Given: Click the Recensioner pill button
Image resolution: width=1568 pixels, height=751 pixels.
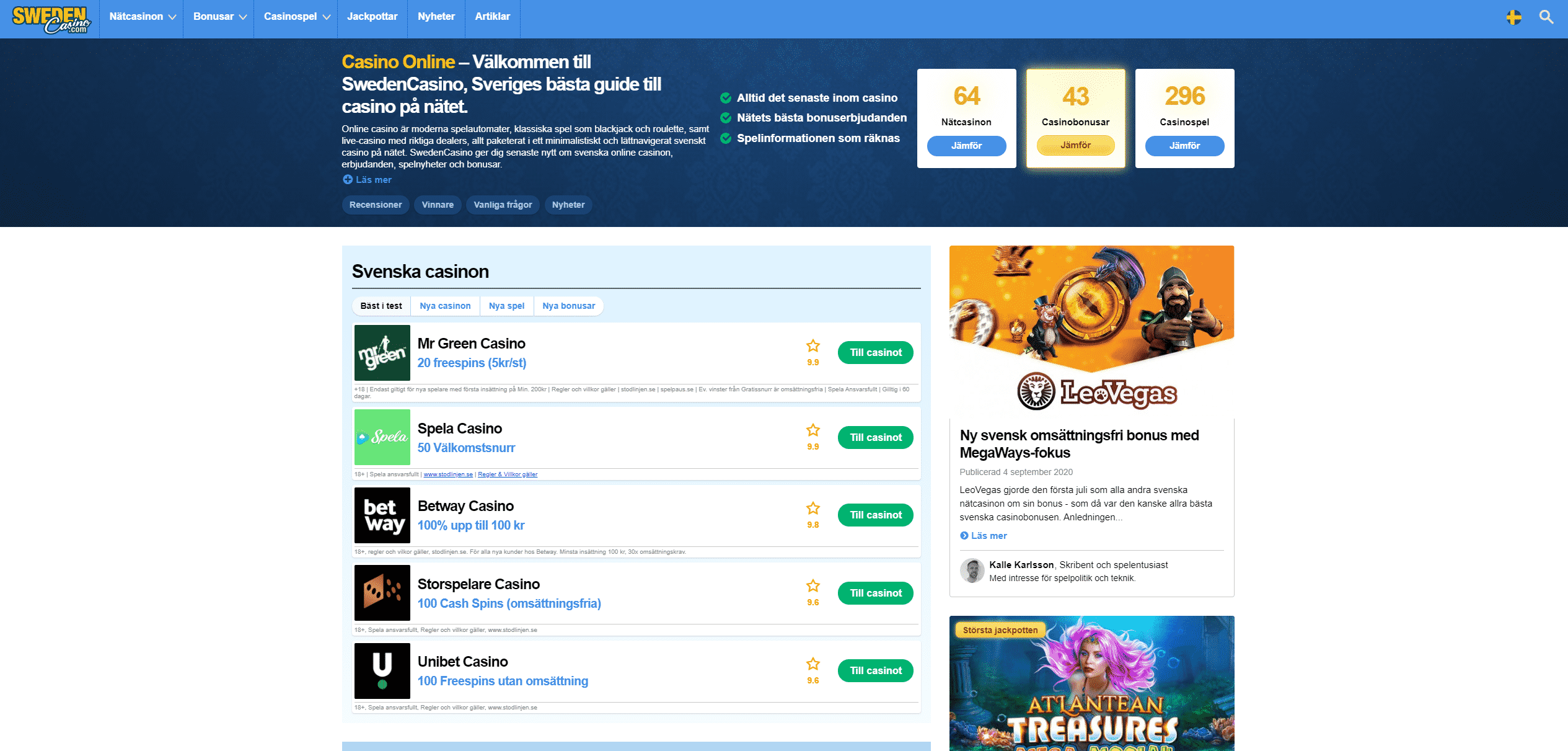Looking at the screenshot, I should pyautogui.click(x=376, y=205).
